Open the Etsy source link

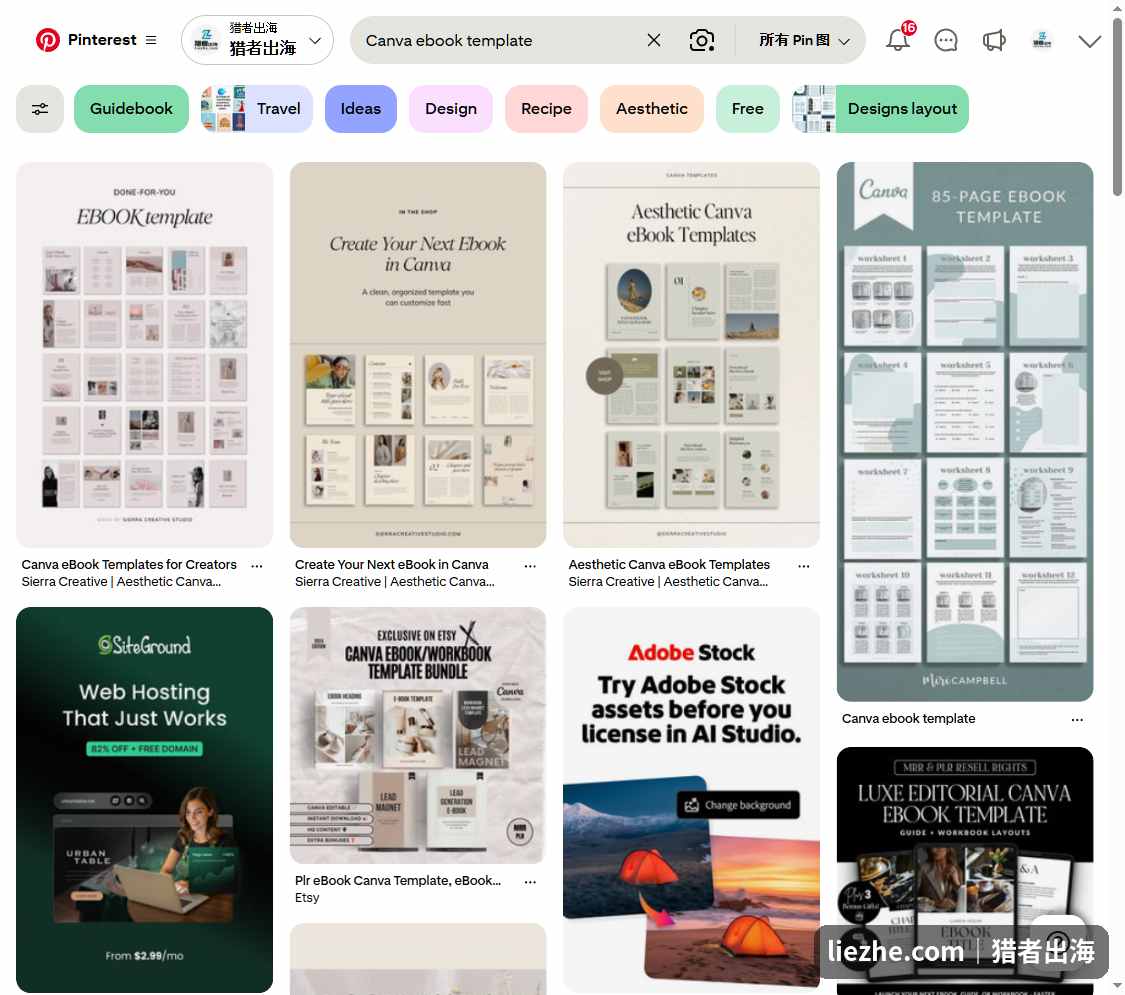click(307, 897)
